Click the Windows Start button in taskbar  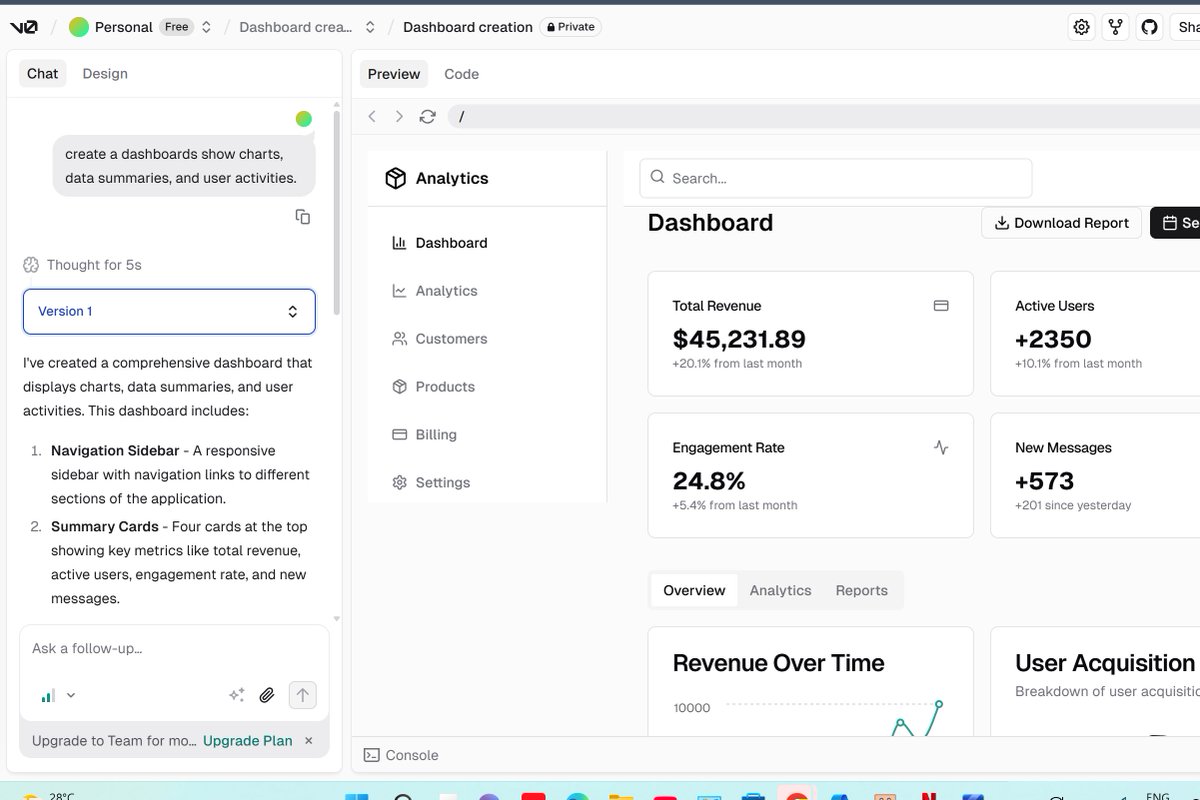356,797
